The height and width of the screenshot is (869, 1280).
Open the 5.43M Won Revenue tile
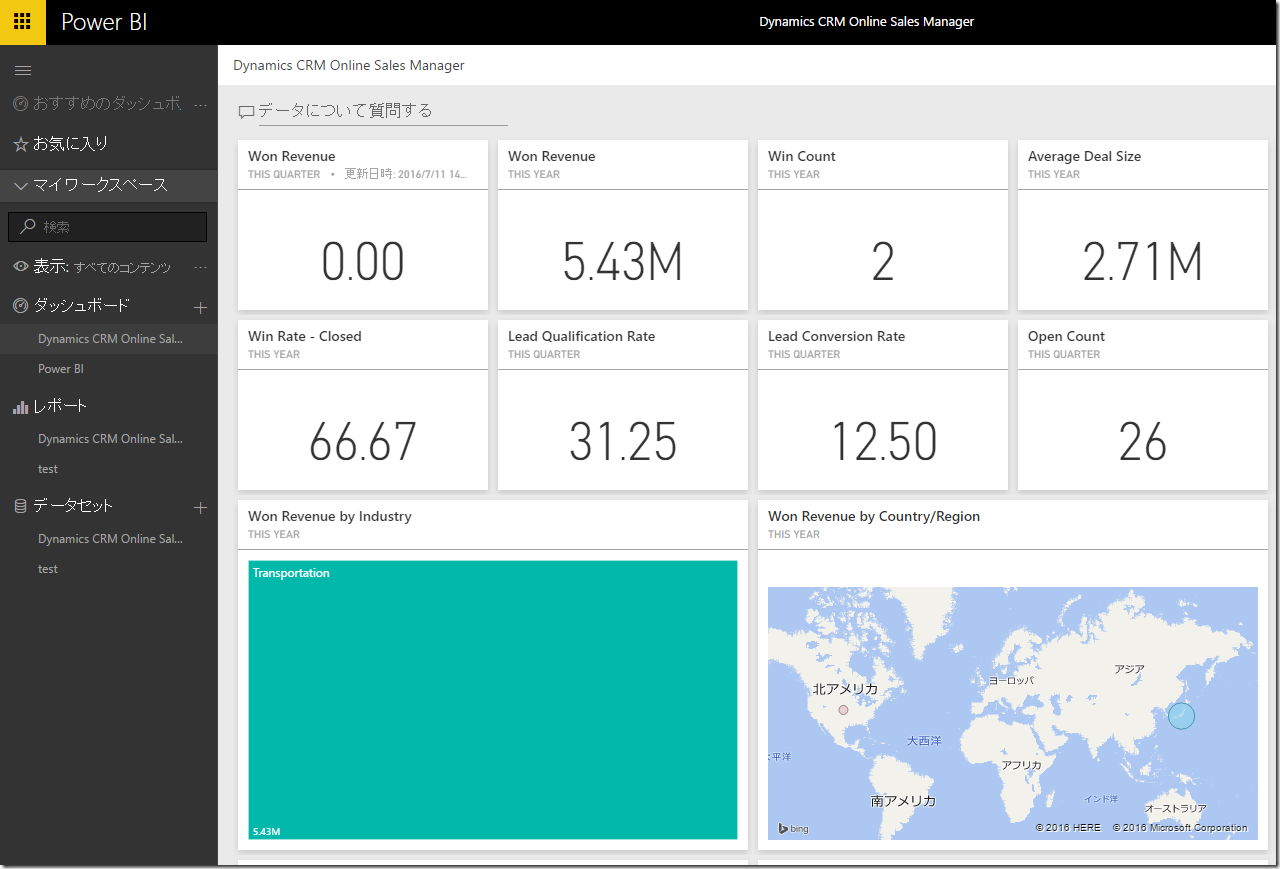(623, 225)
